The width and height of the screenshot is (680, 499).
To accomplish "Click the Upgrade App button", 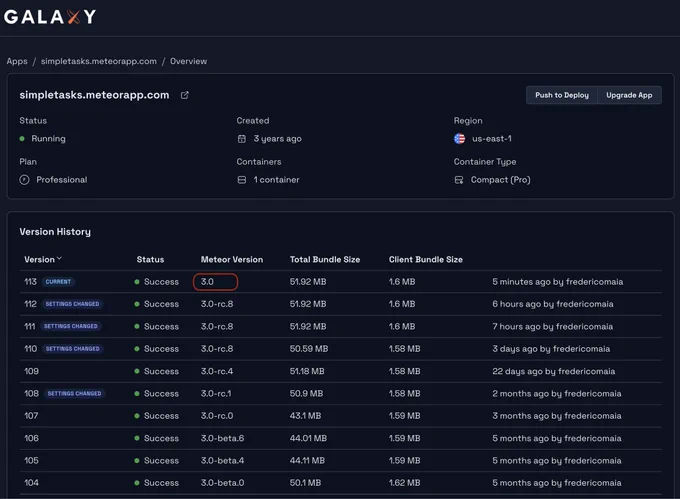I will [x=629, y=95].
